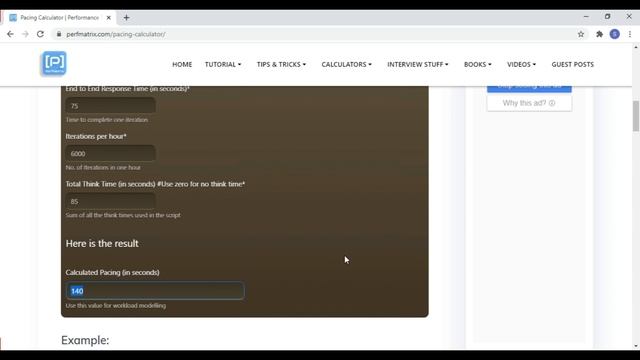Click the blue ad button above Why this ad
The width and height of the screenshot is (640, 360).
point(529,89)
